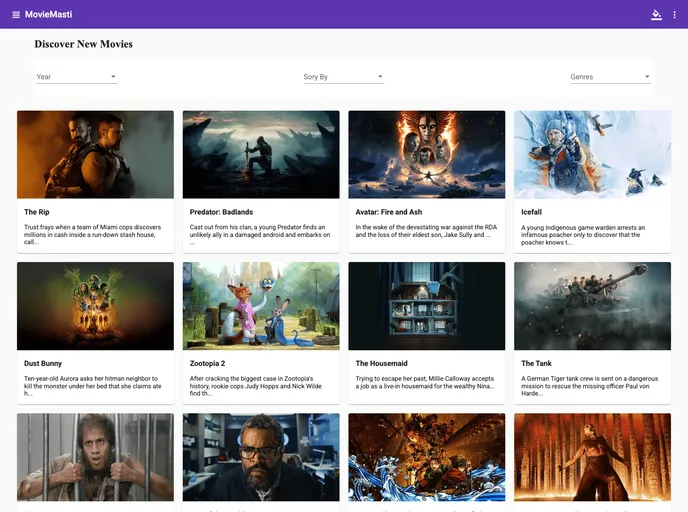The width and height of the screenshot is (688, 512).
Task: Expand the Genres filter dropdown
Action: point(610,77)
